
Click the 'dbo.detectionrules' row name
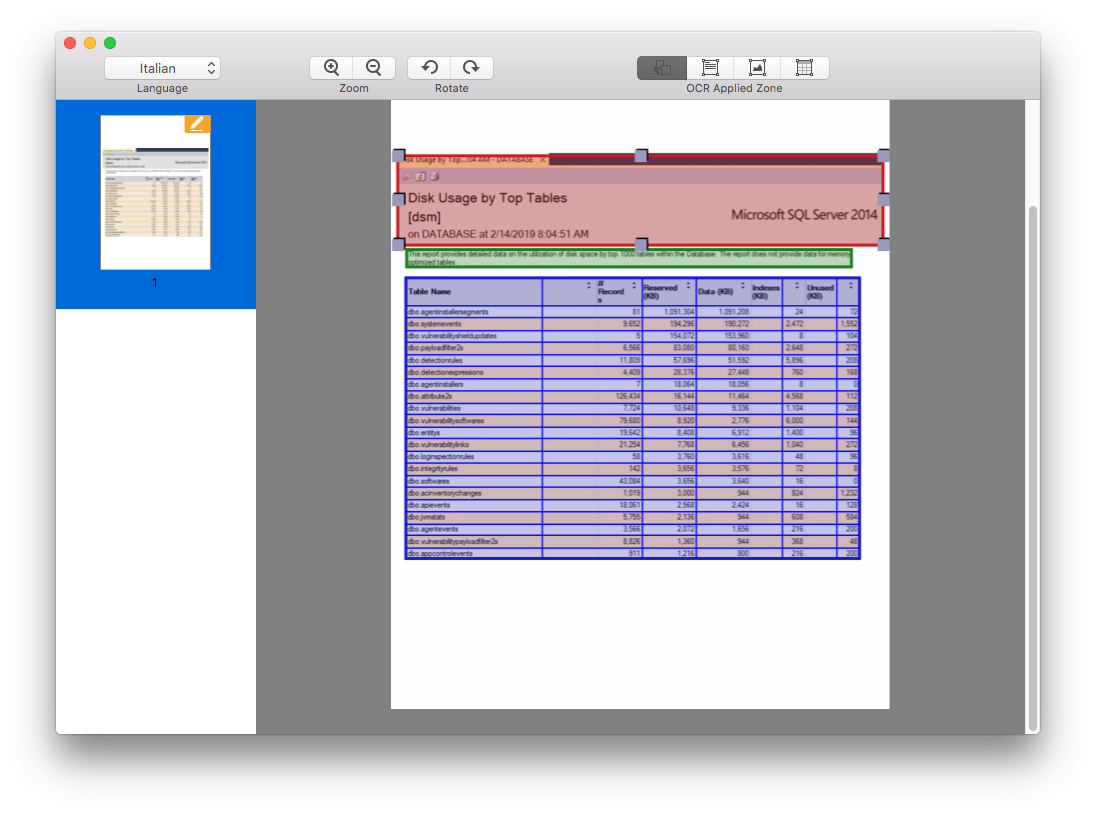(x=435, y=361)
